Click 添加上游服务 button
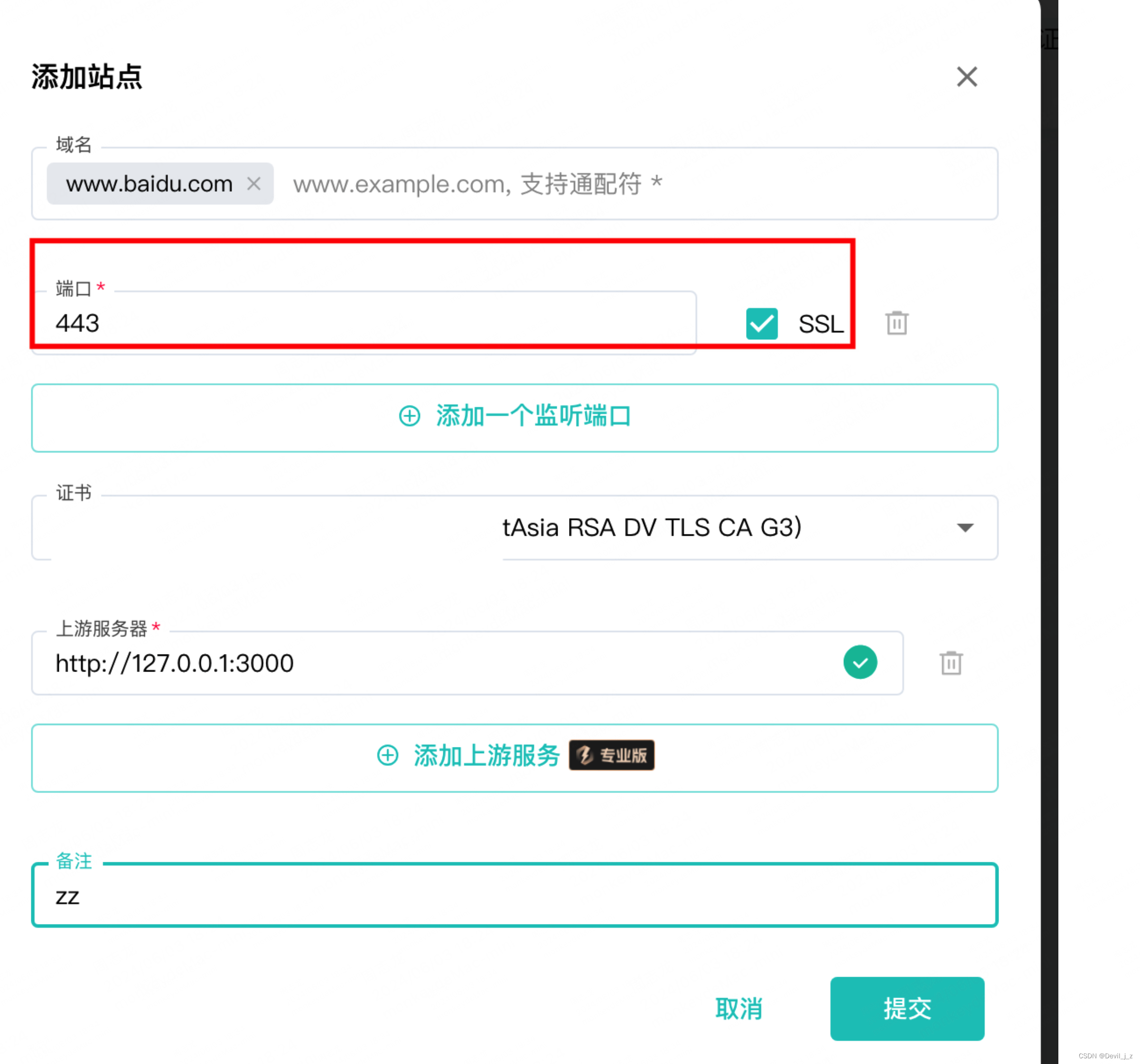1140x1064 pixels. [514, 758]
